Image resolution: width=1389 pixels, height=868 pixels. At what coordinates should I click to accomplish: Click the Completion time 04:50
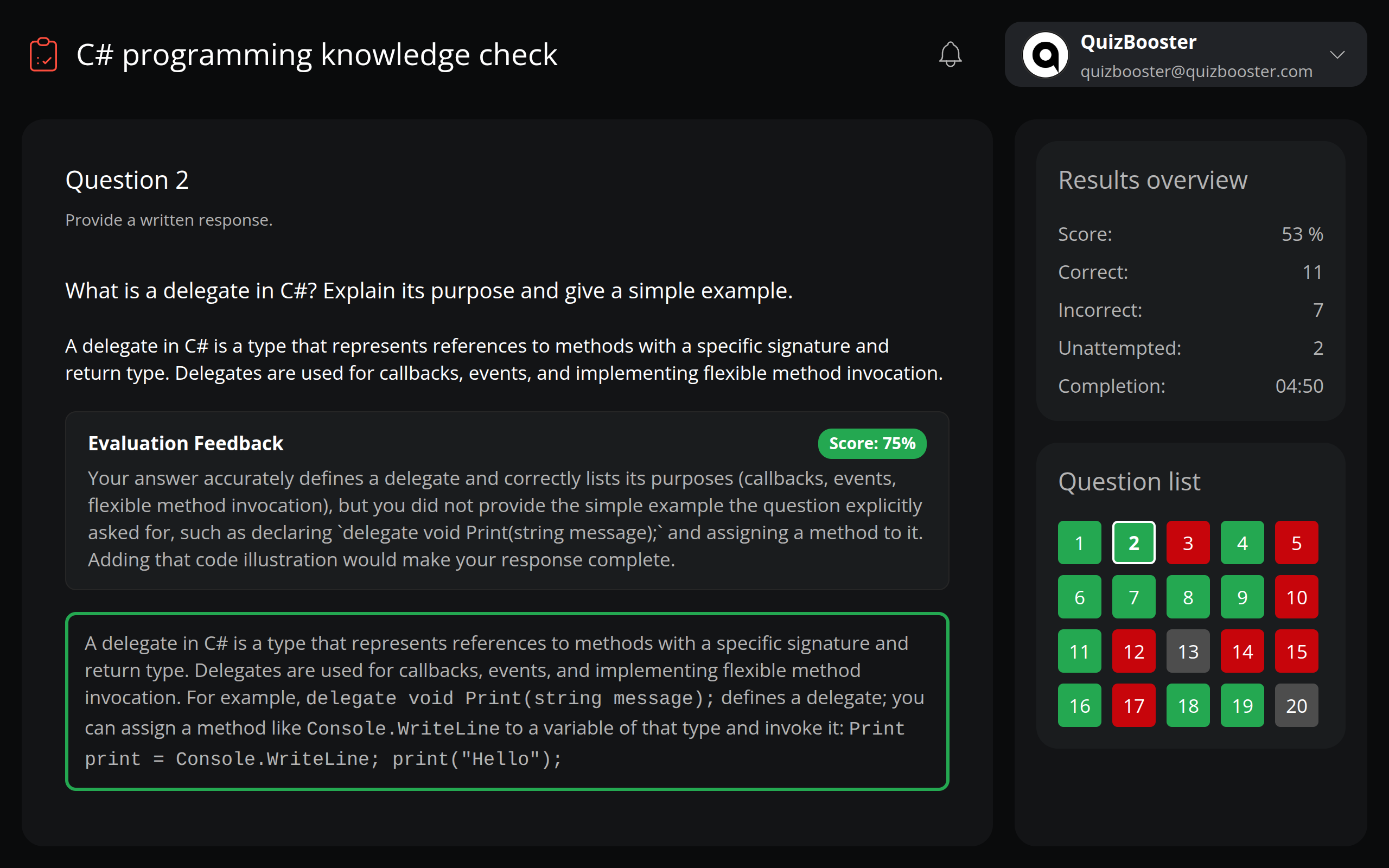coord(1299,386)
